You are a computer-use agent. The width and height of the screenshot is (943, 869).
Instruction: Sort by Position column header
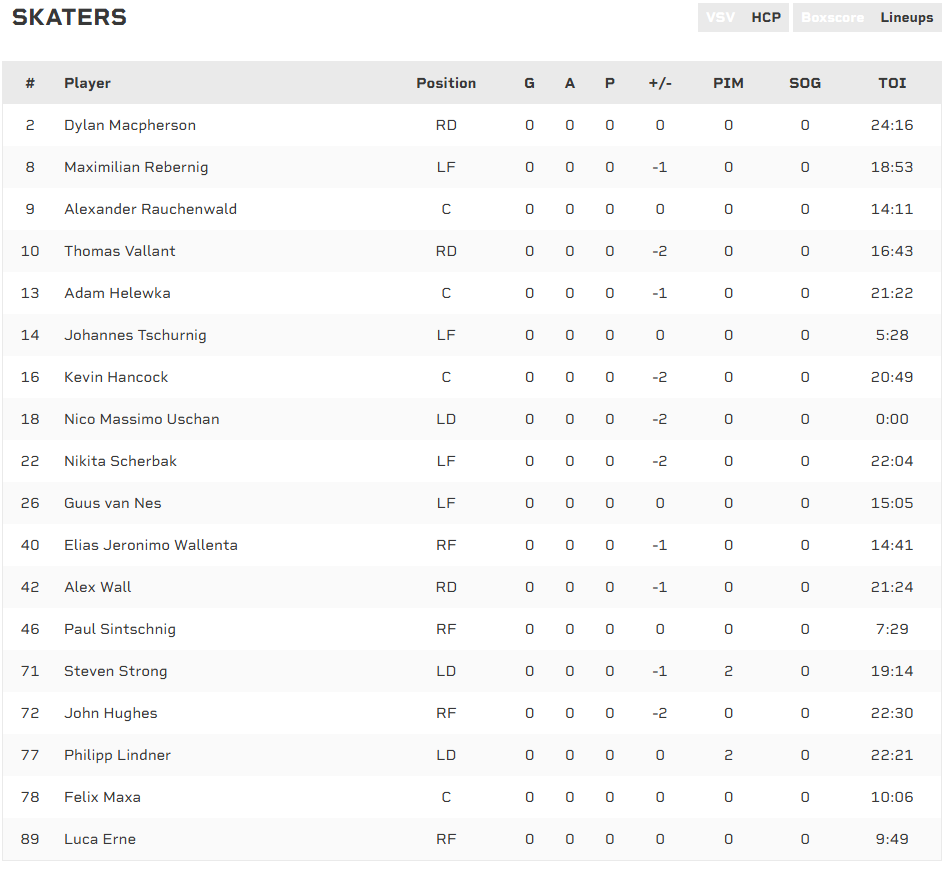pos(446,83)
